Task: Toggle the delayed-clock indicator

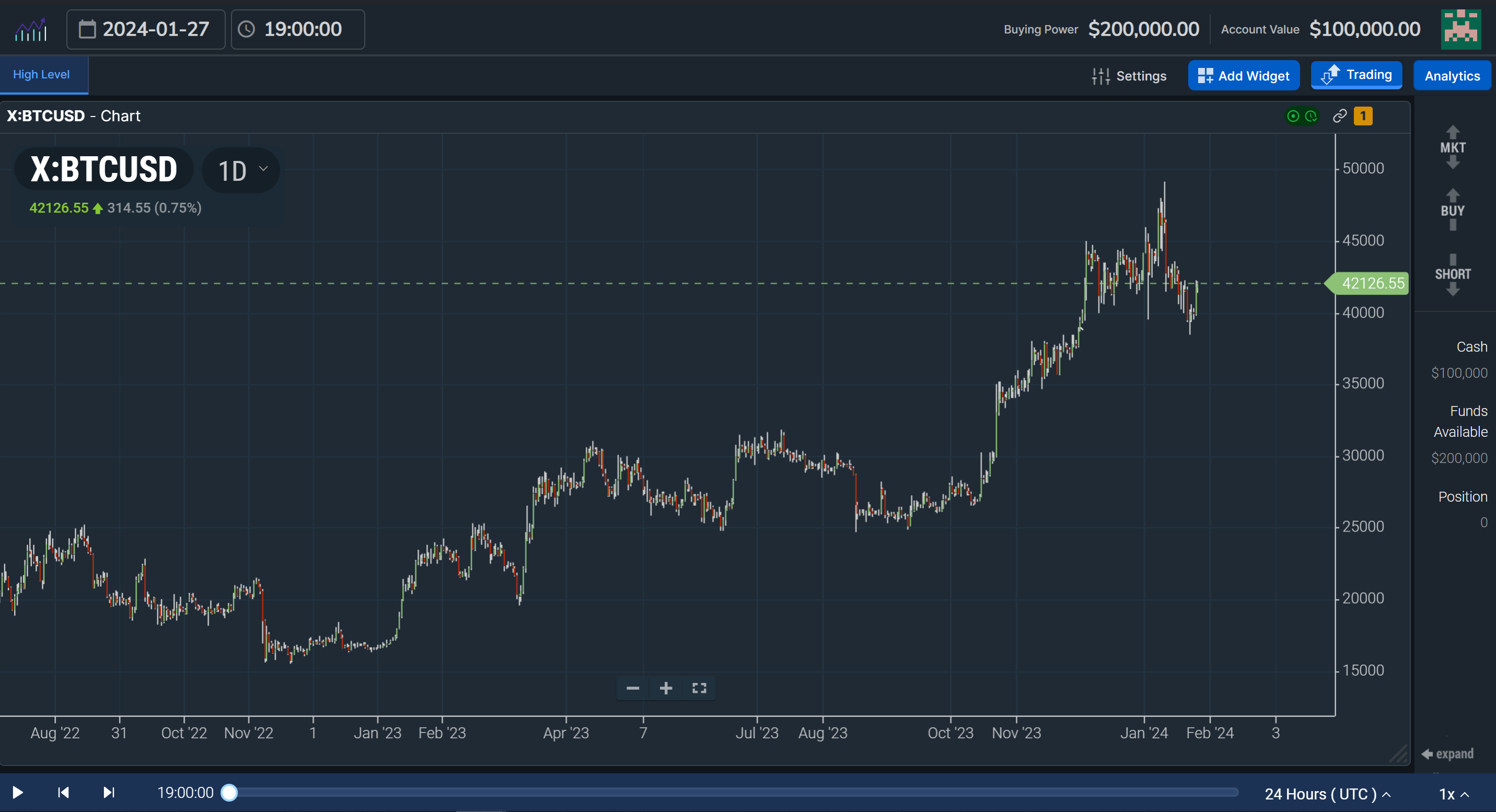Action: (1310, 116)
